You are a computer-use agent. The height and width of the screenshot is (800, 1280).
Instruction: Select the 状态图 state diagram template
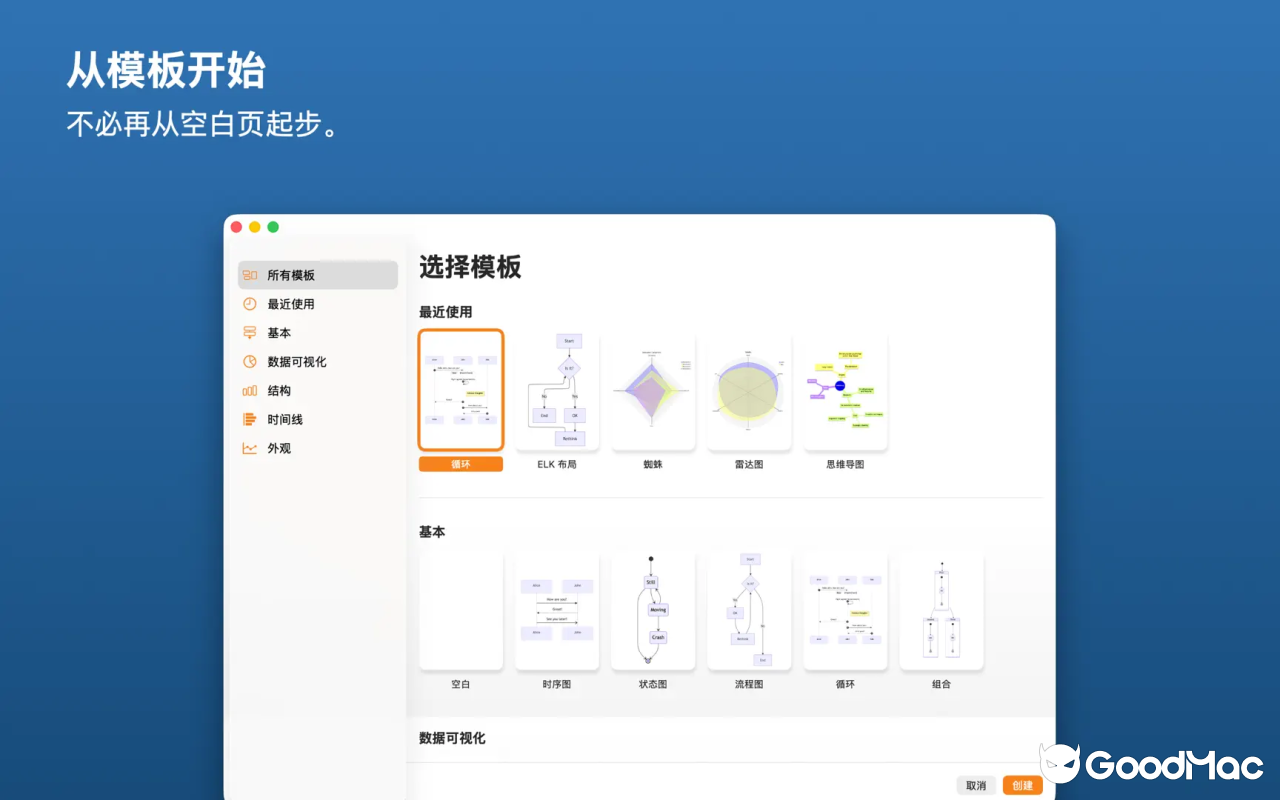pyautogui.click(x=653, y=611)
